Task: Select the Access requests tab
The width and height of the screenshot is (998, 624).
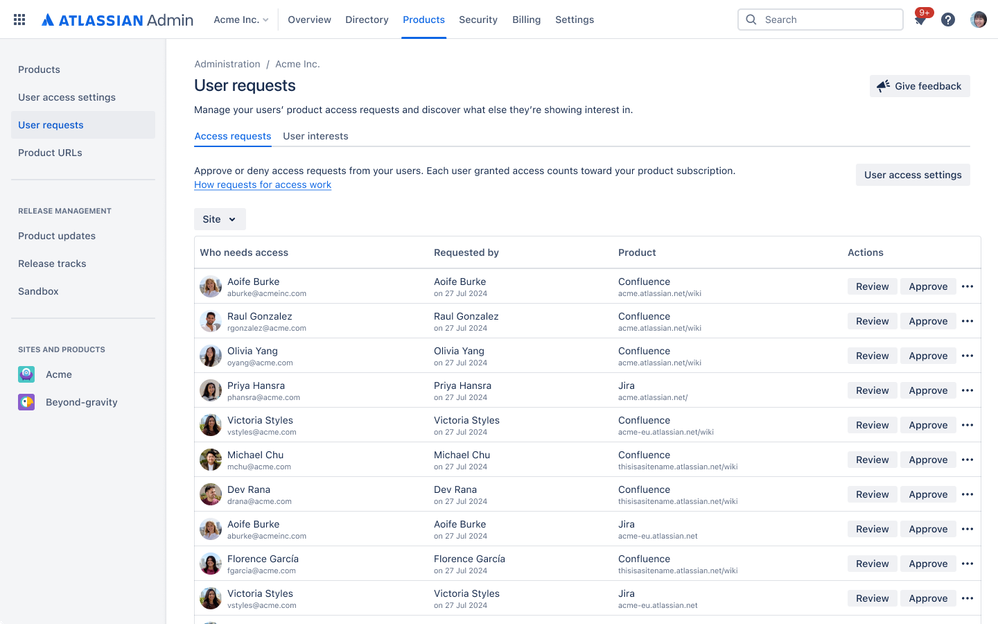Action: pos(232,136)
